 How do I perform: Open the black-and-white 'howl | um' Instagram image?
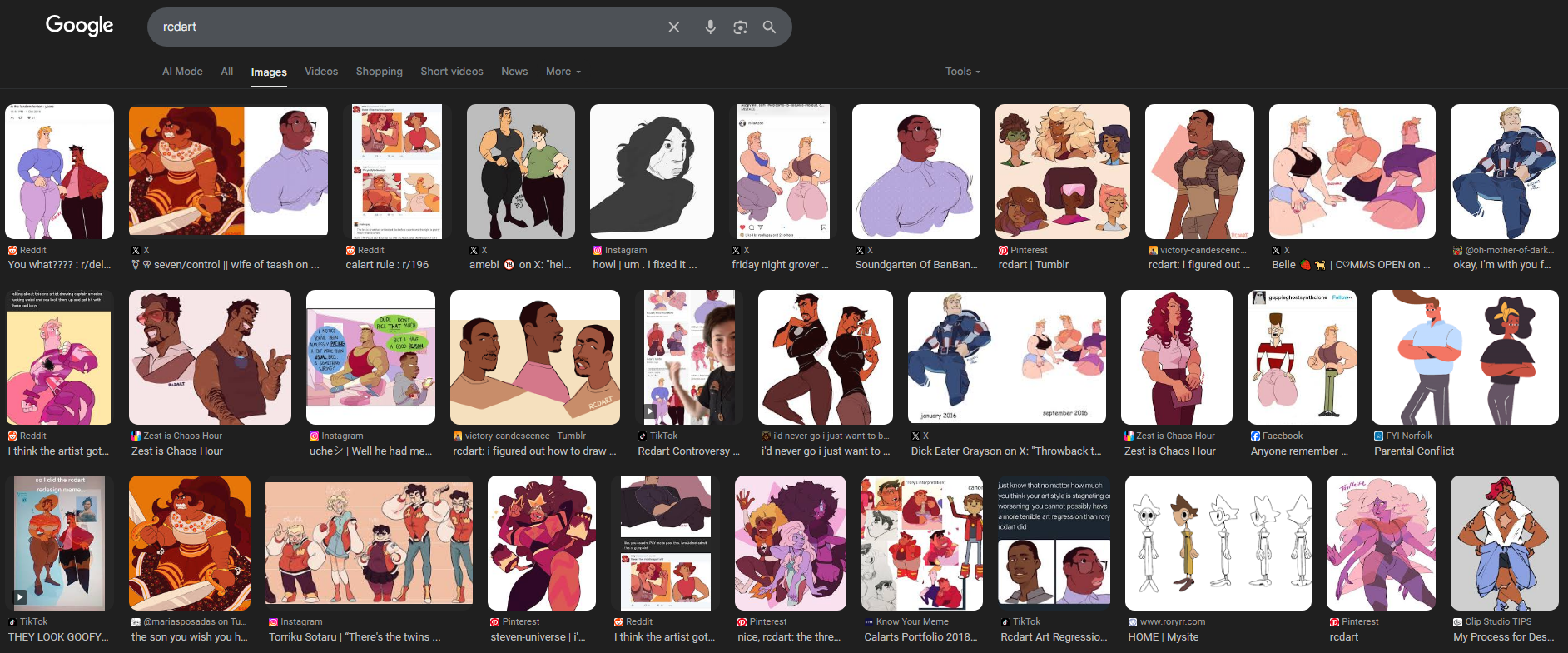pyautogui.click(x=653, y=172)
